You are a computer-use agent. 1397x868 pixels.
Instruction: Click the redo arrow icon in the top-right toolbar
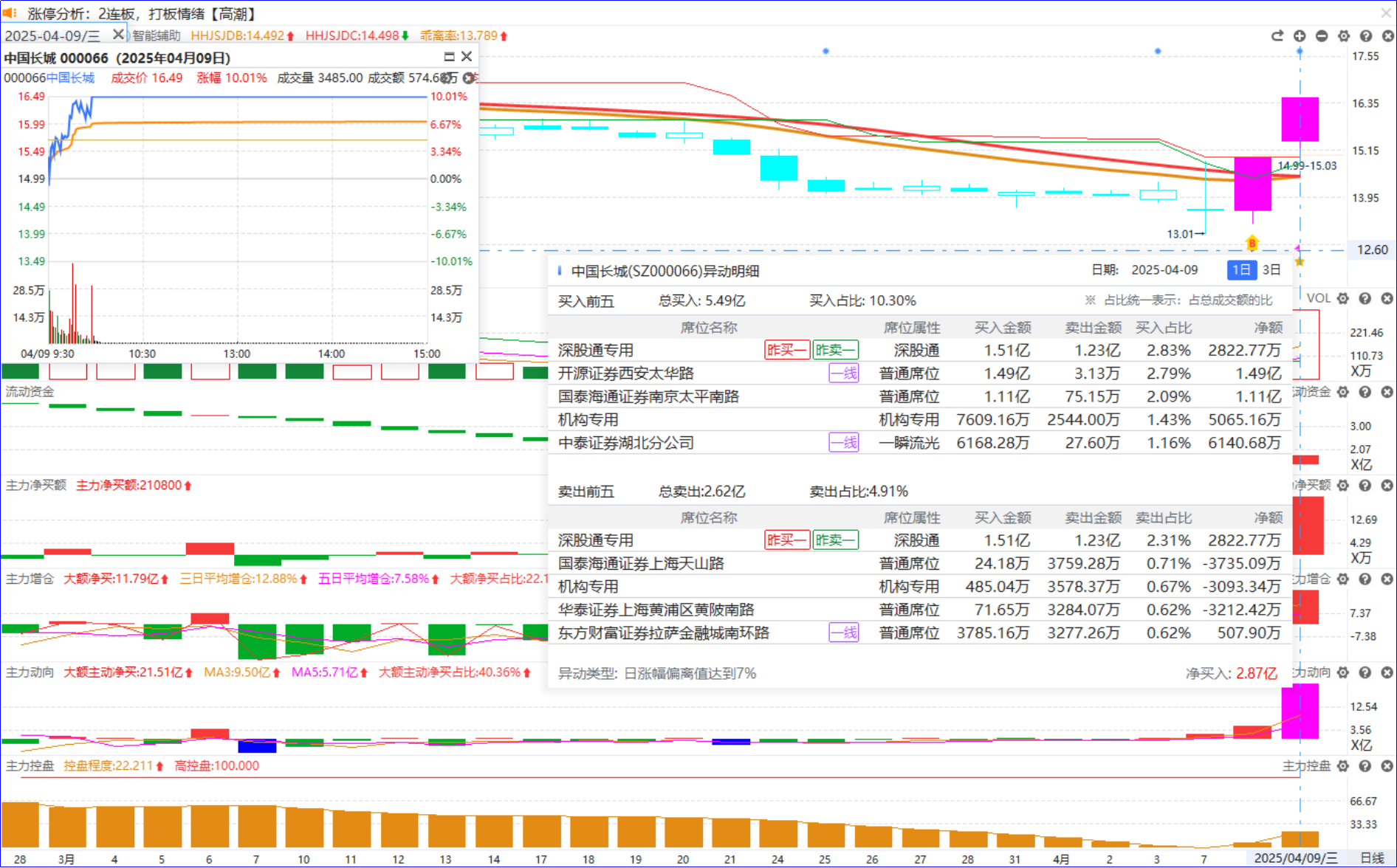coord(1277,35)
